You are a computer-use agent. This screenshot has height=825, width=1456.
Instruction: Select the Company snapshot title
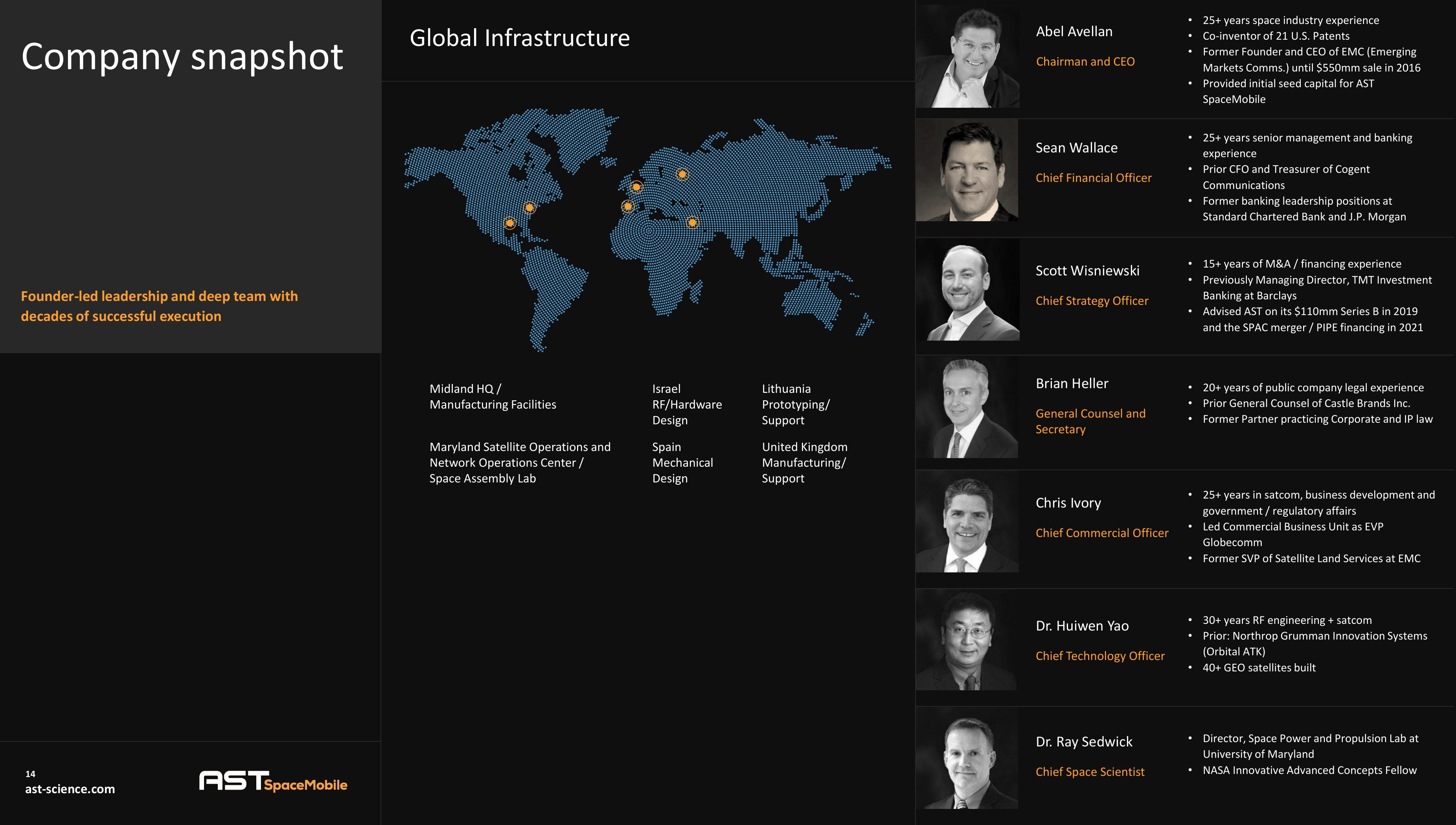182,57
